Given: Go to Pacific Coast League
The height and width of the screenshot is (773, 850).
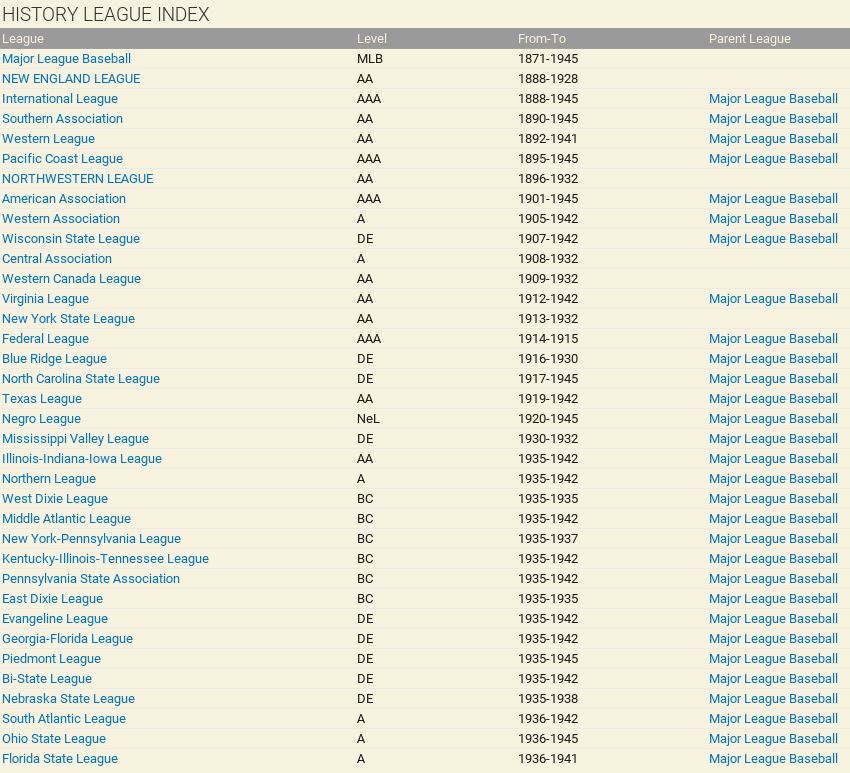Looking at the screenshot, I should [x=62, y=159].
